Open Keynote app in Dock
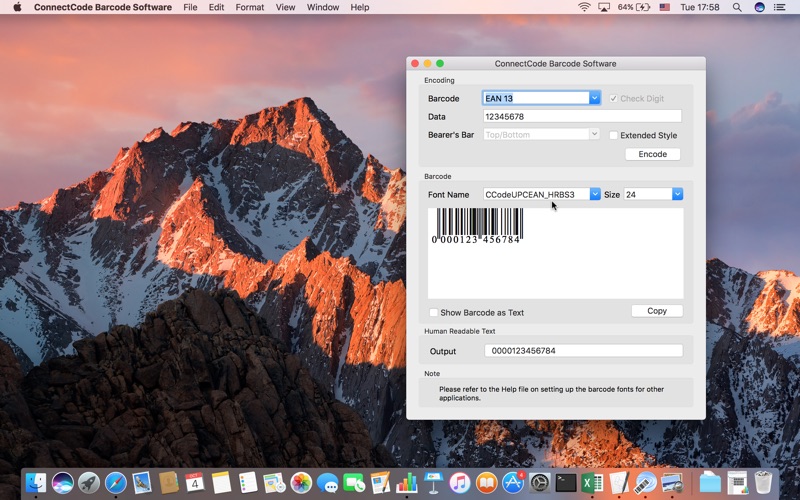 pos(434,483)
